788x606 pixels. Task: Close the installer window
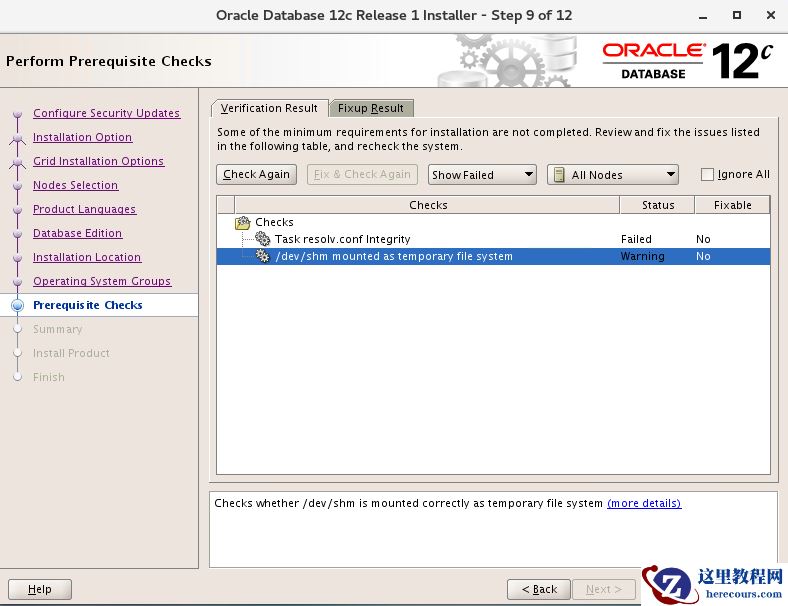(770, 16)
